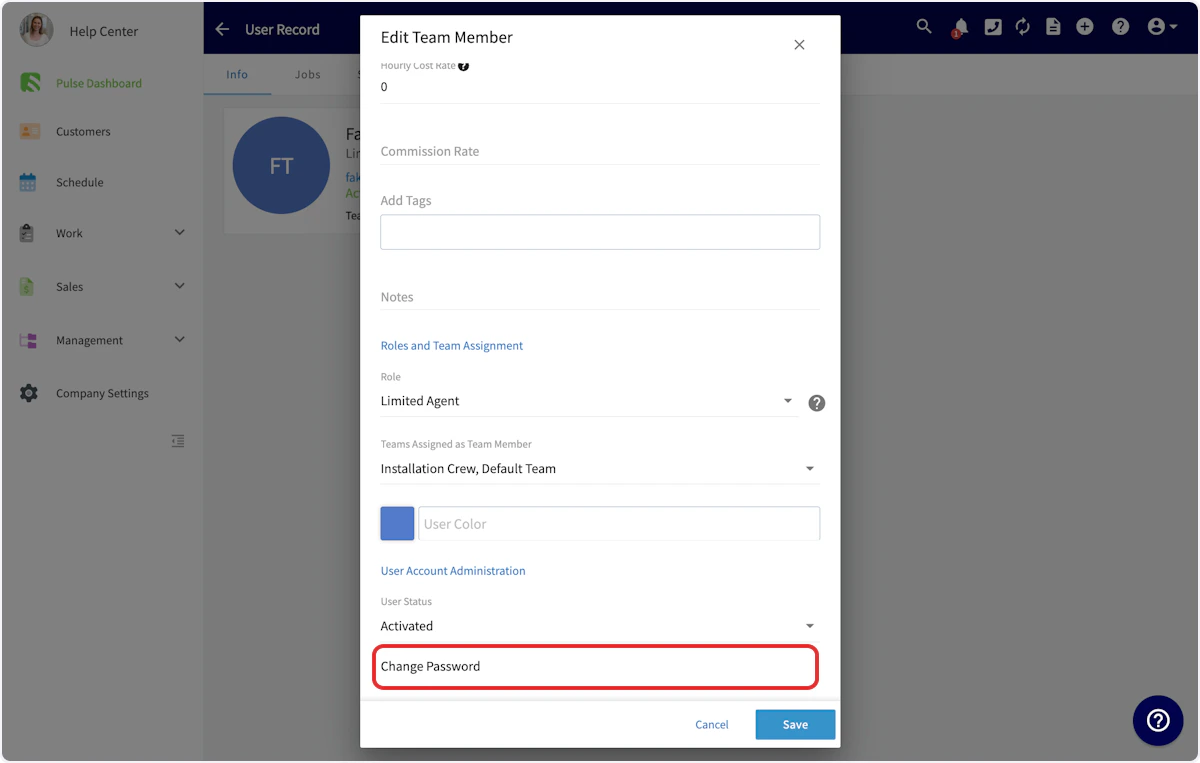Expand the Sales menu chevron

(180, 286)
